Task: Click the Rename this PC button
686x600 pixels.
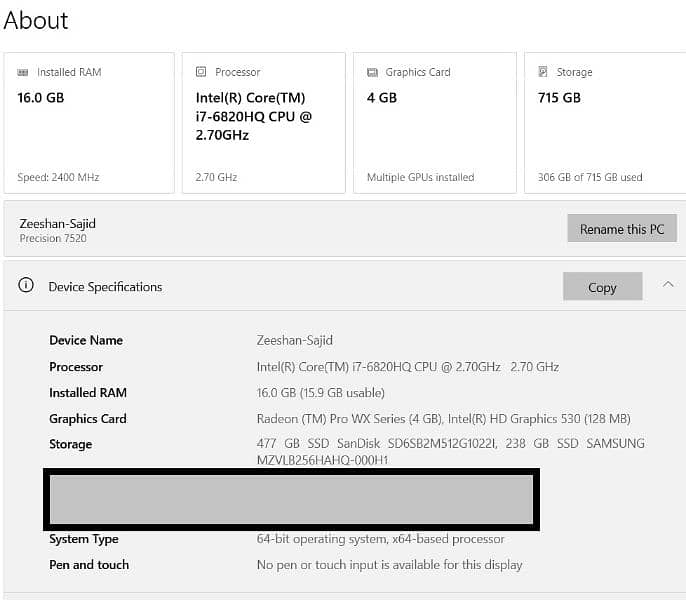Action: (622, 228)
